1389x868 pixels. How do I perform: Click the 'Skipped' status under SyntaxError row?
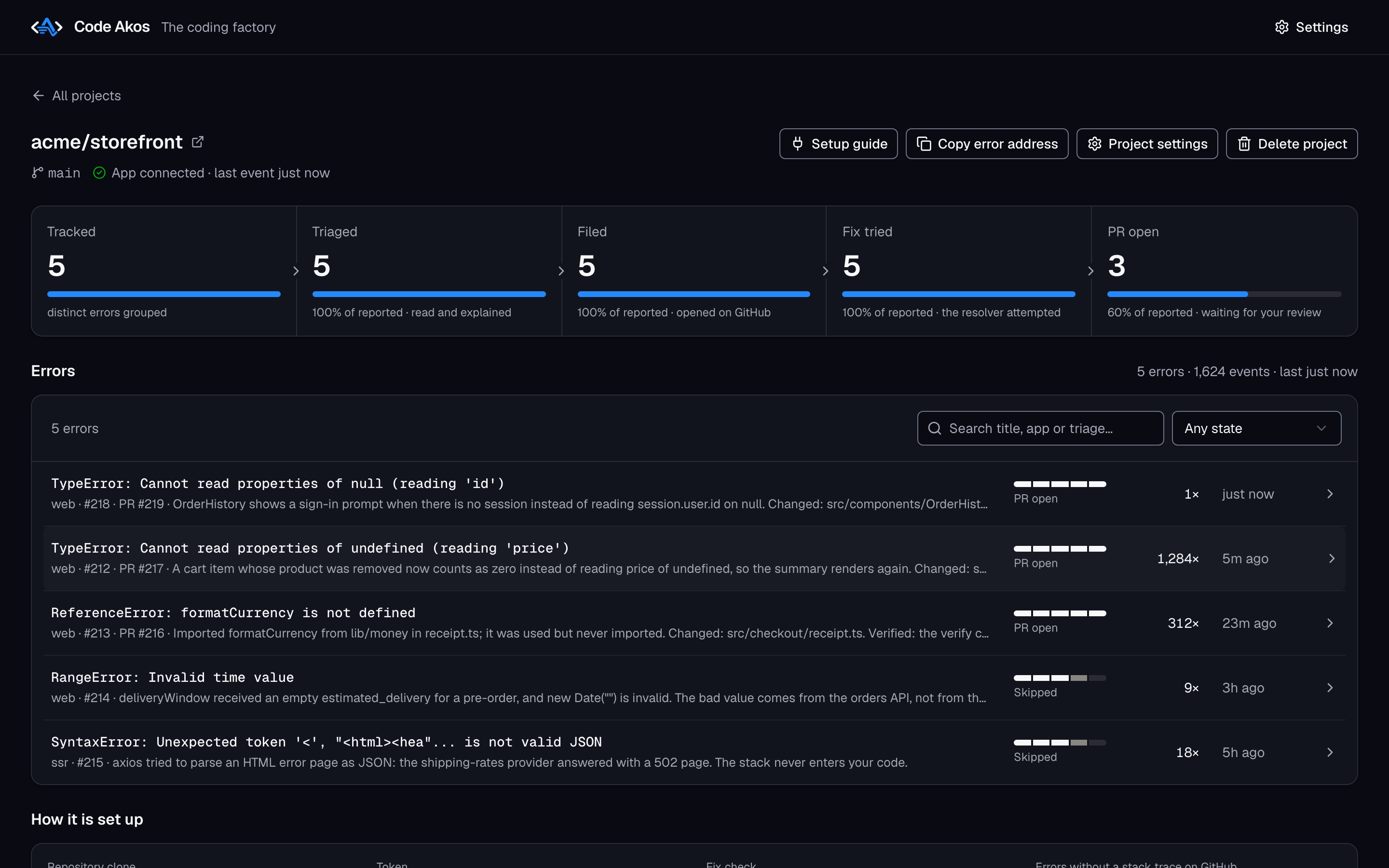point(1035,757)
